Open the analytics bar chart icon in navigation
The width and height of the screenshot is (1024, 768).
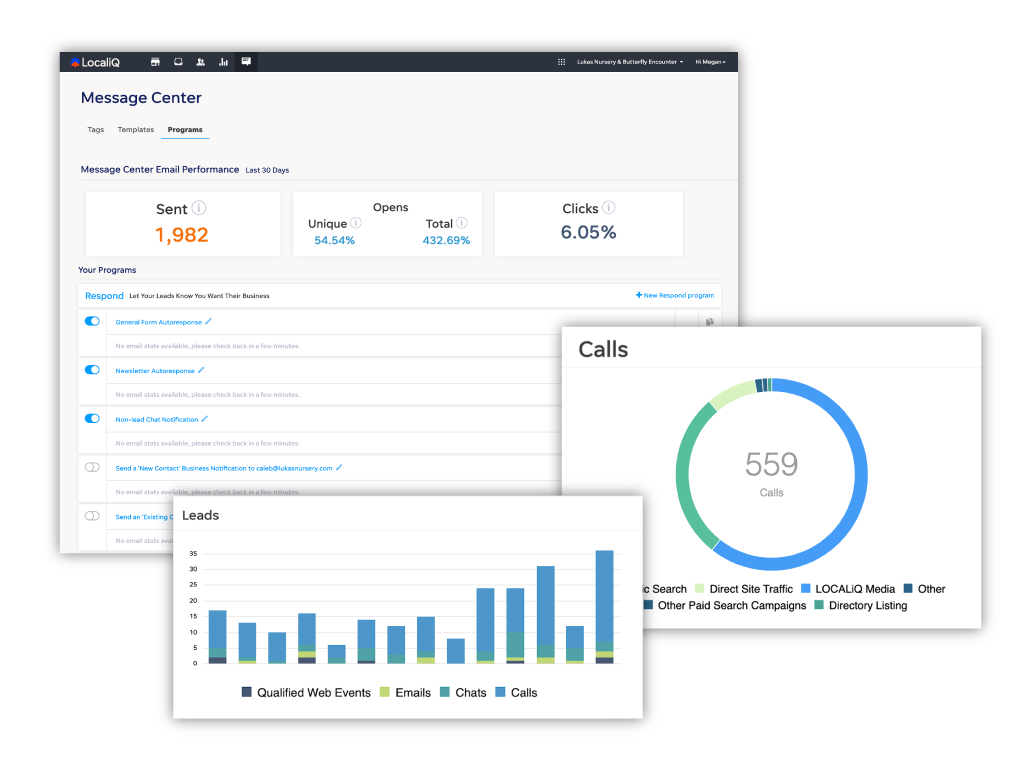223,61
